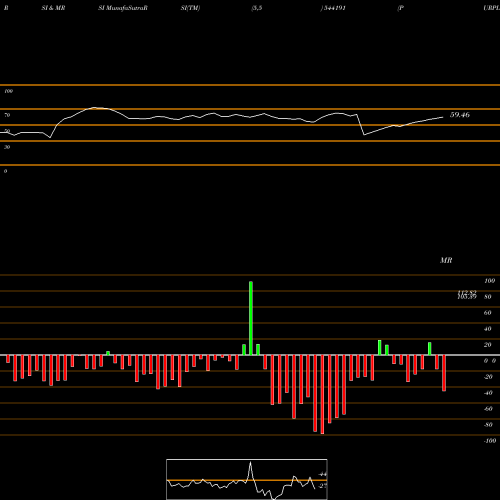
Task: Select the 80 label on MR axis
Action: pos(488,297)
